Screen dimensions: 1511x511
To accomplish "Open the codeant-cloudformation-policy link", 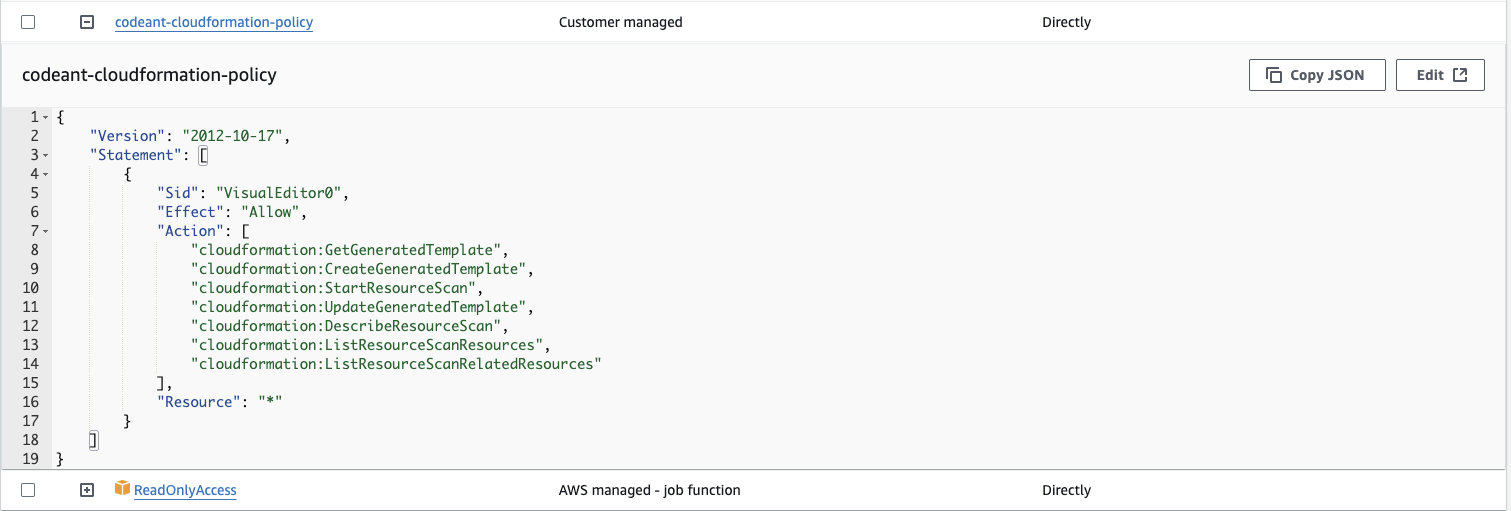I will (x=214, y=22).
